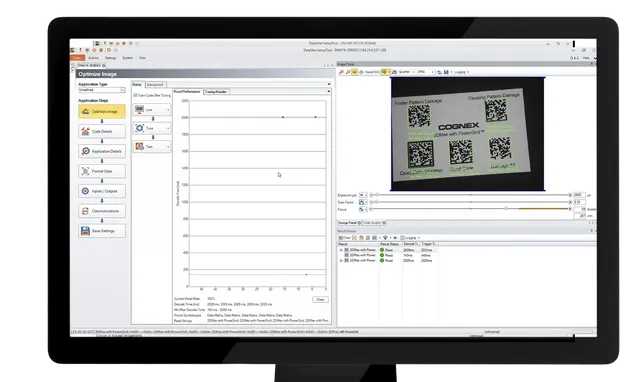The image size is (624, 382).
Task: Click the Save Settings step
Action: [x=102, y=231]
